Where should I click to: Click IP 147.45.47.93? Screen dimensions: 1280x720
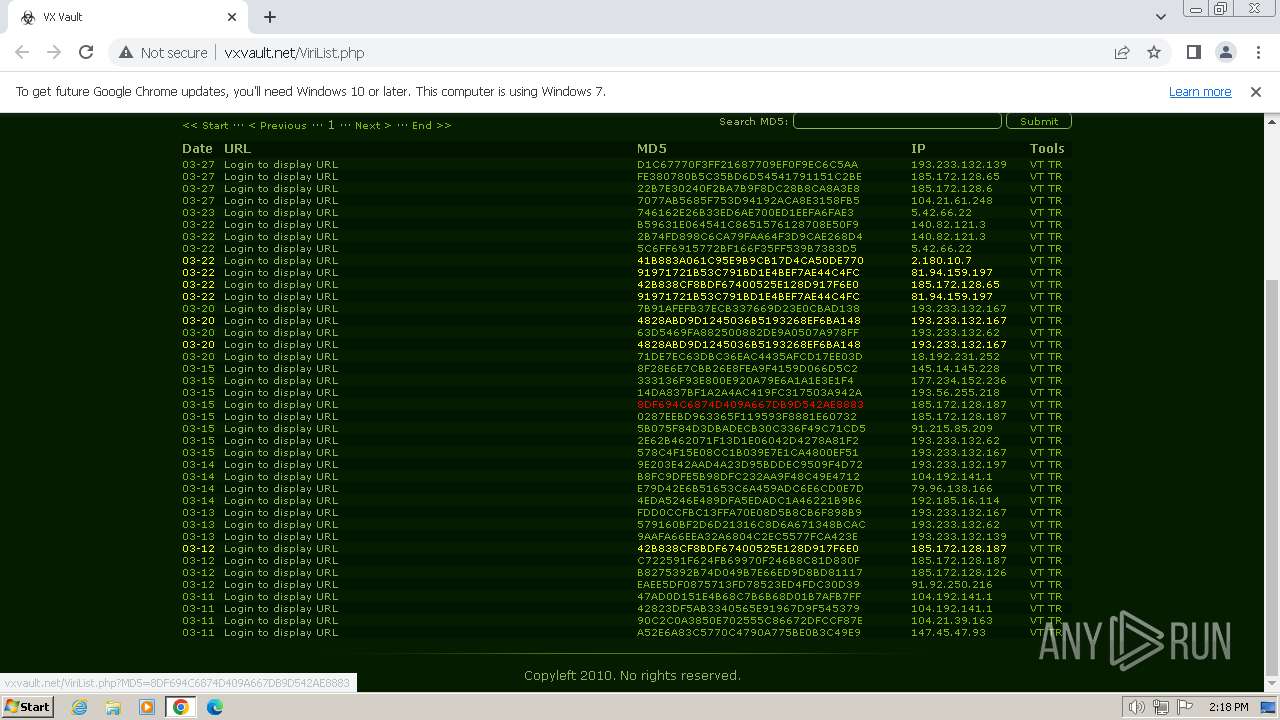(x=948, y=633)
